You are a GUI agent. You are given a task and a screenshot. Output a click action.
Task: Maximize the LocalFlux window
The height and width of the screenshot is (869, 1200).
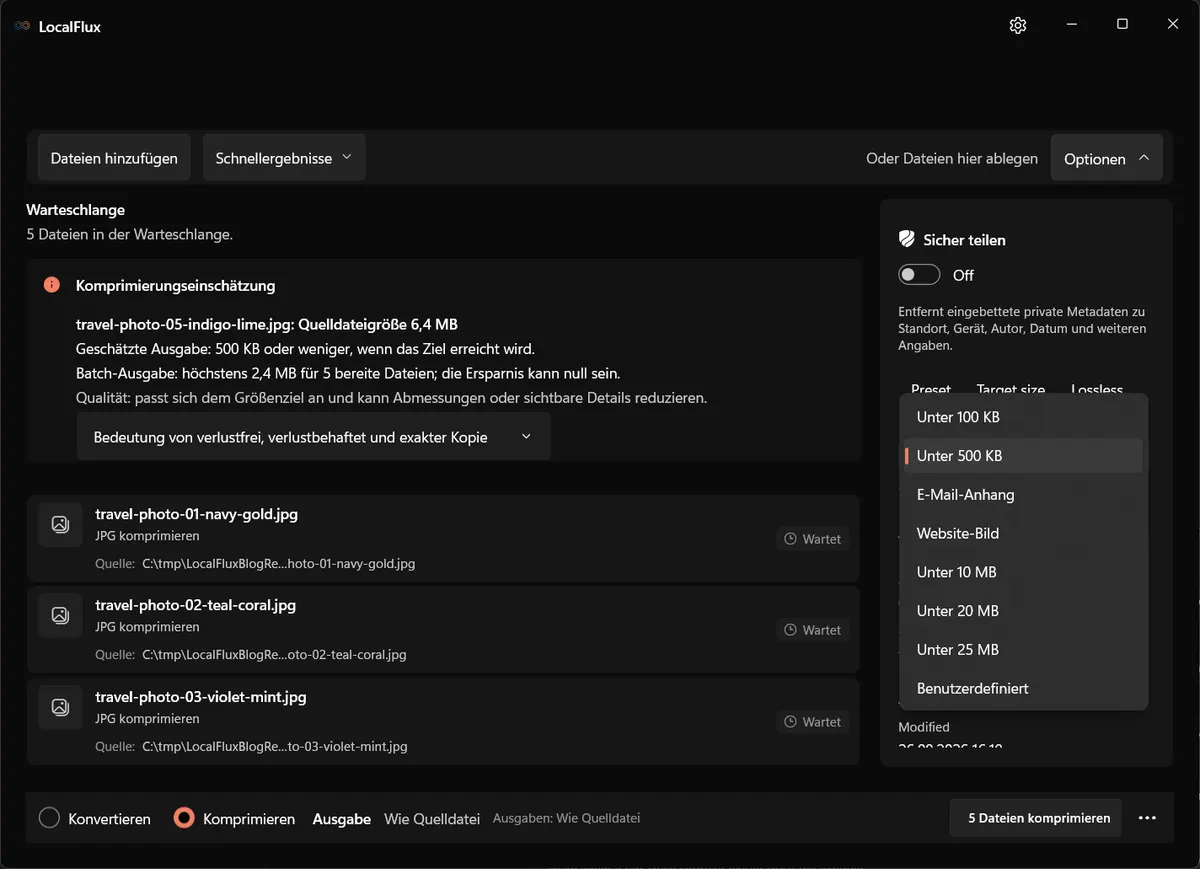click(1122, 25)
